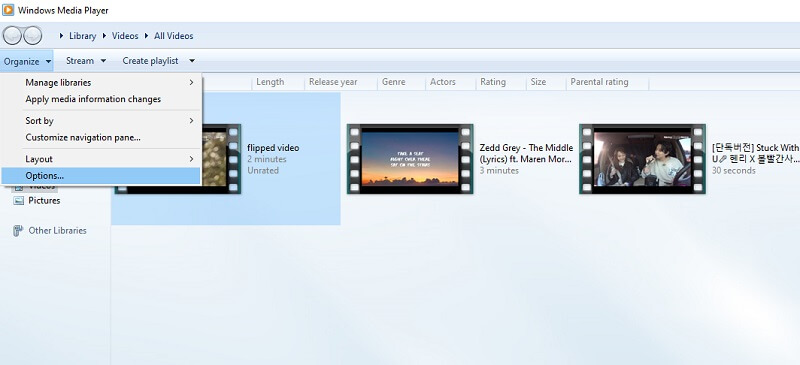The height and width of the screenshot is (365, 800).
Task: Click the 'Unrated' label under flipped video
Action: pyautogui.click(x=263, y=171)
